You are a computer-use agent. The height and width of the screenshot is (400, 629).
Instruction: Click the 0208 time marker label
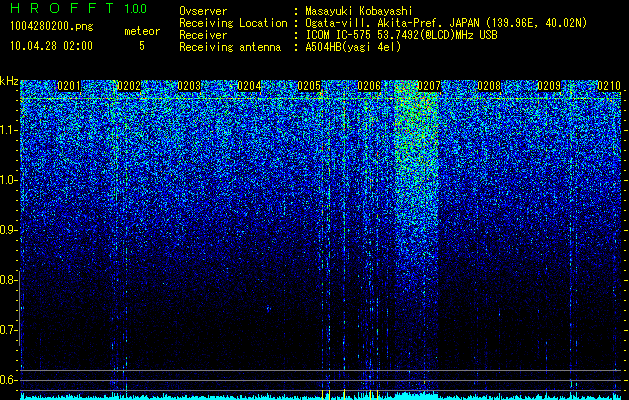(489, 86)
